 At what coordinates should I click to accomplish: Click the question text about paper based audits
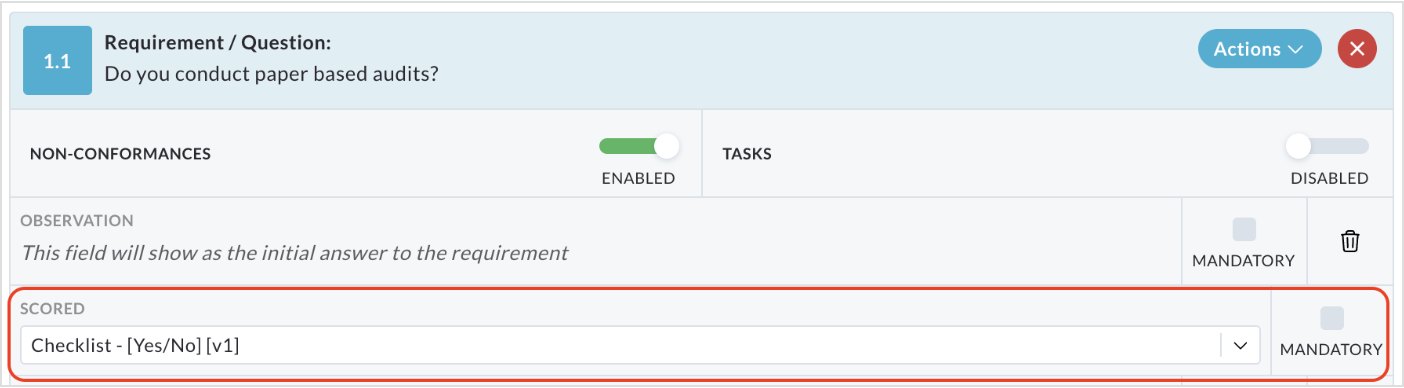272,74
